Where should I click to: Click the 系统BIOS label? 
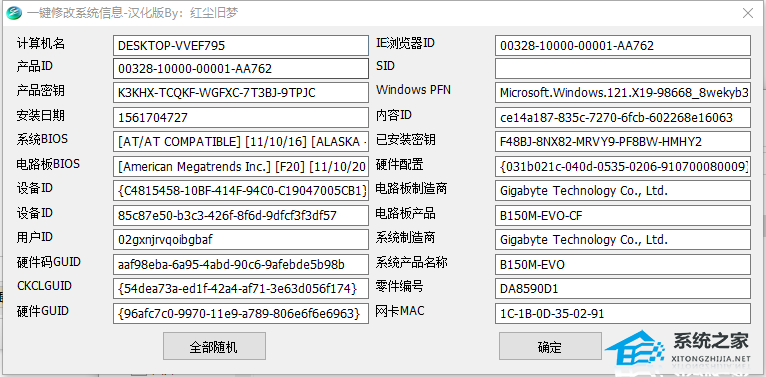click(x=42, y=140)
